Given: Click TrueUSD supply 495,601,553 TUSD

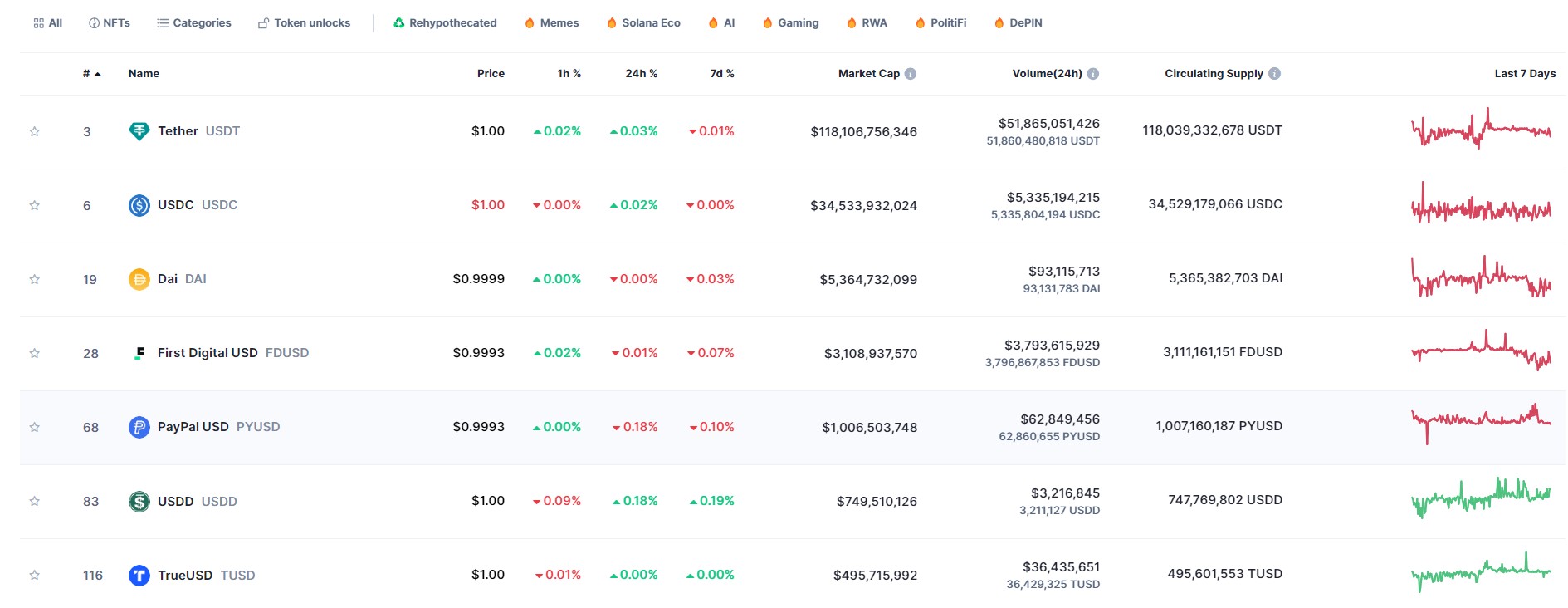Looking at the screenshot, I should [x=1225, y=574].
